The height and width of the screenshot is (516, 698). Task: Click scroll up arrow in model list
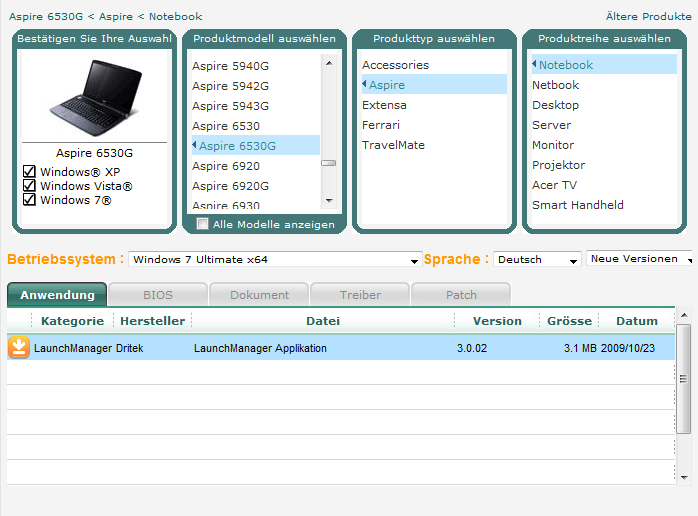tap(329, 63)
